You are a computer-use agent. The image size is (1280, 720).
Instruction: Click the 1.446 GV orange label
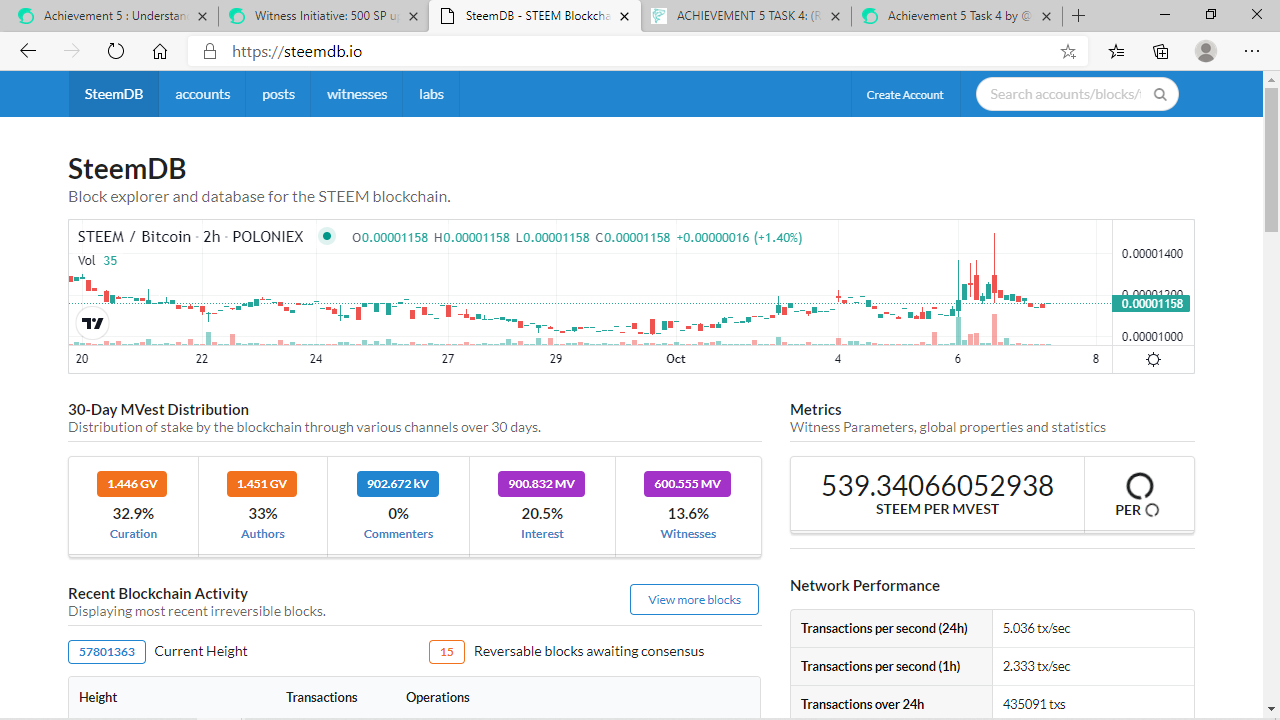(132, 484)
